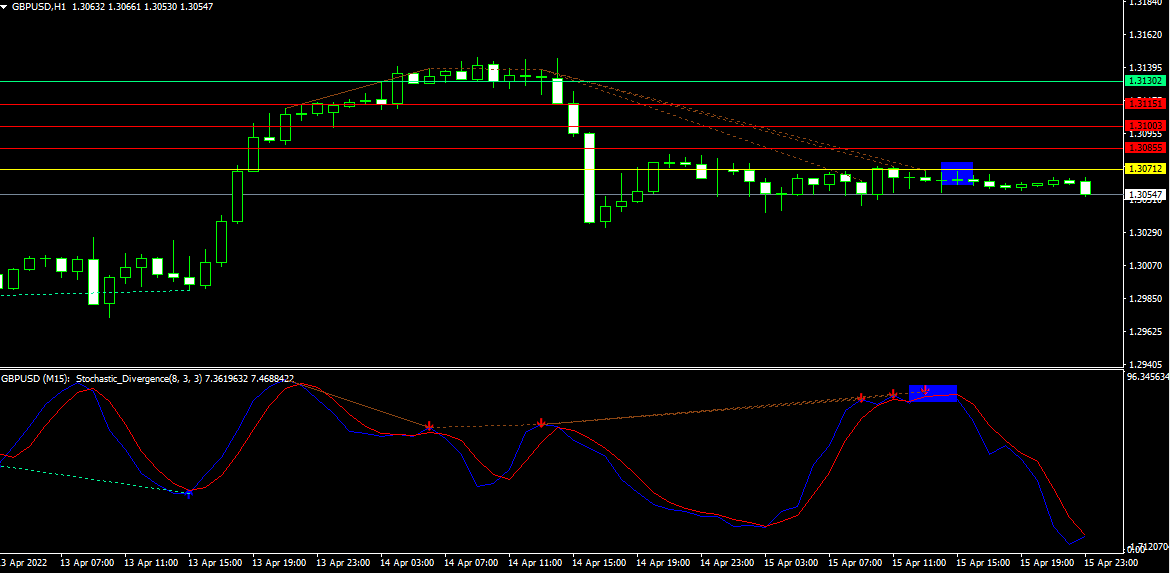Click the 13 Apr 19:00 time axis label
Viewport: 1171px width, 573px height.
click(279, 563)
